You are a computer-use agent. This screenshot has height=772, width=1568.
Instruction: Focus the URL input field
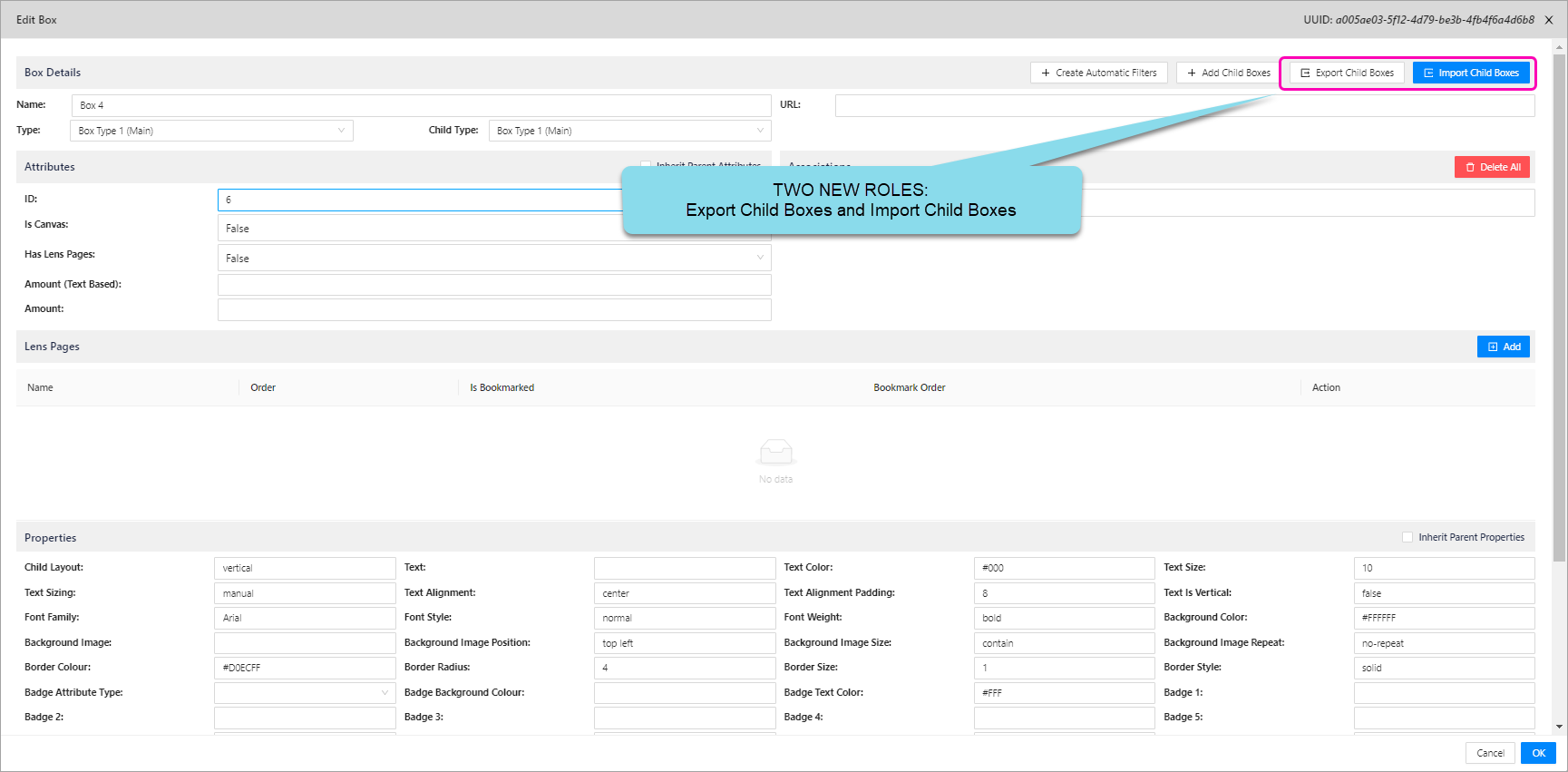pos(1184,105)
